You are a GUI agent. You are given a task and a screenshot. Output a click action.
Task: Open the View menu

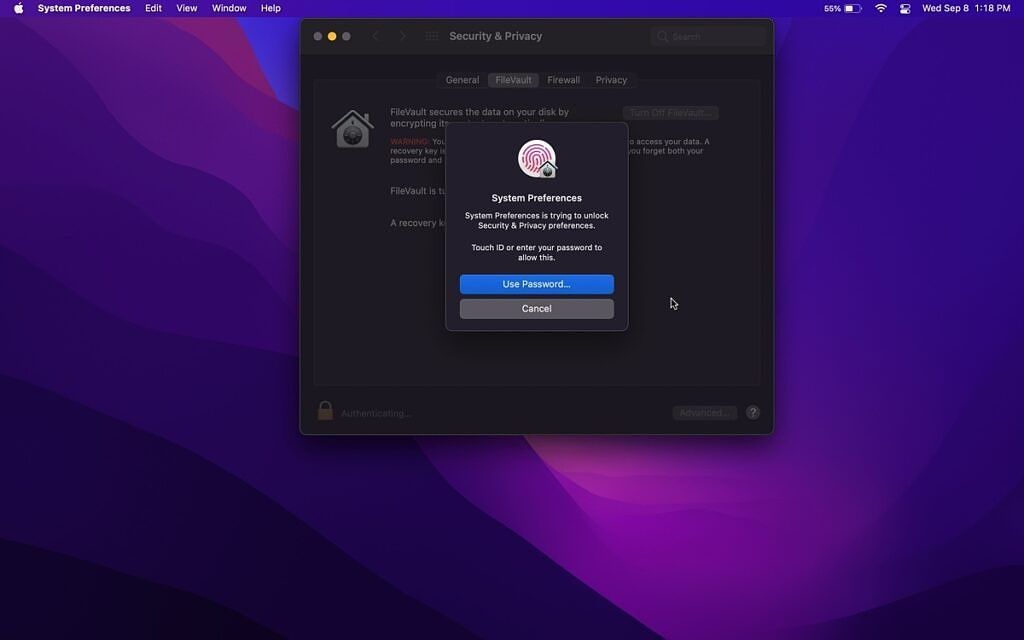(x=186, y=8)
